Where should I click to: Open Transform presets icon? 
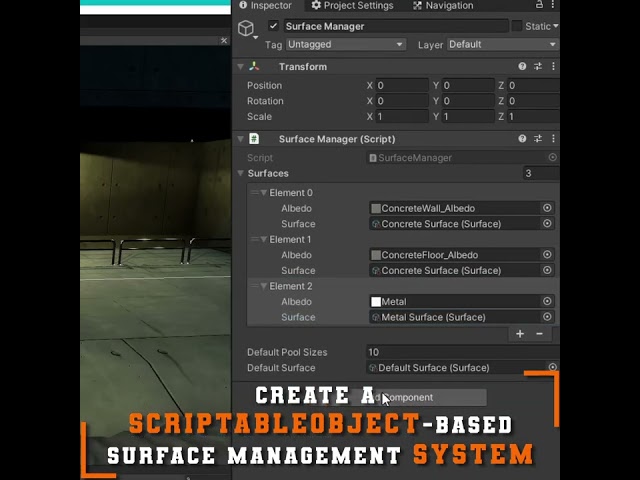click(x=538, y=67)
